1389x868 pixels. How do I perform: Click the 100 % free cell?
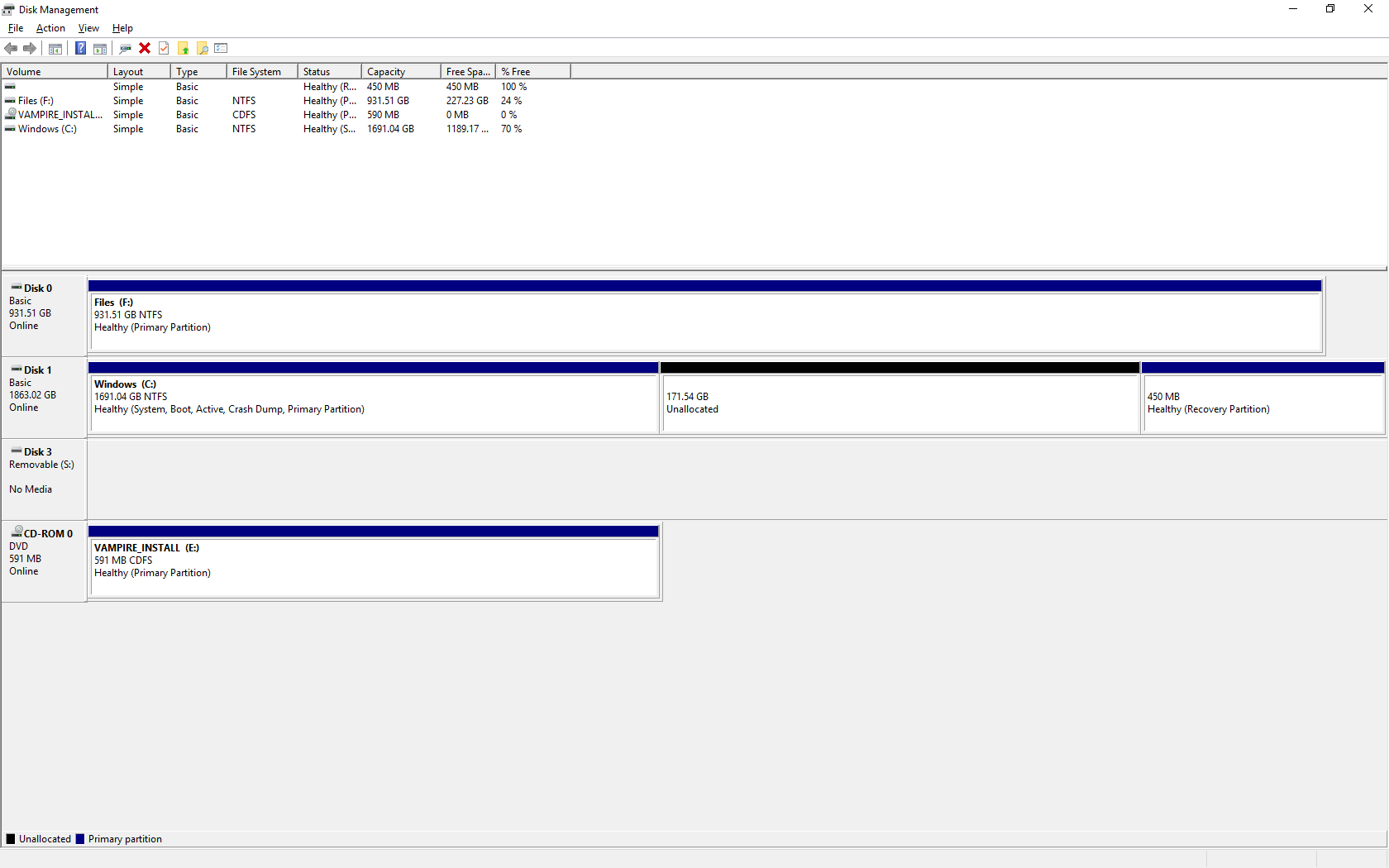pos(513,87)
